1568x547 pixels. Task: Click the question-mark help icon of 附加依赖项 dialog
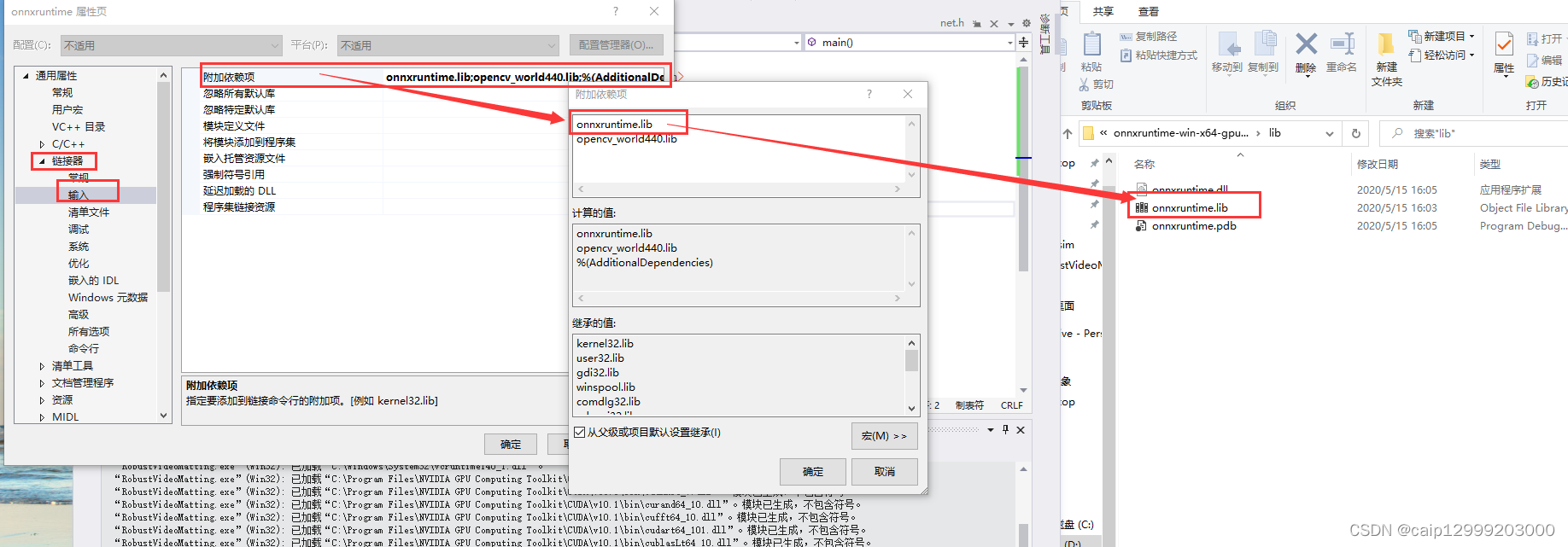pyautogui.click(x=869, y=94)
